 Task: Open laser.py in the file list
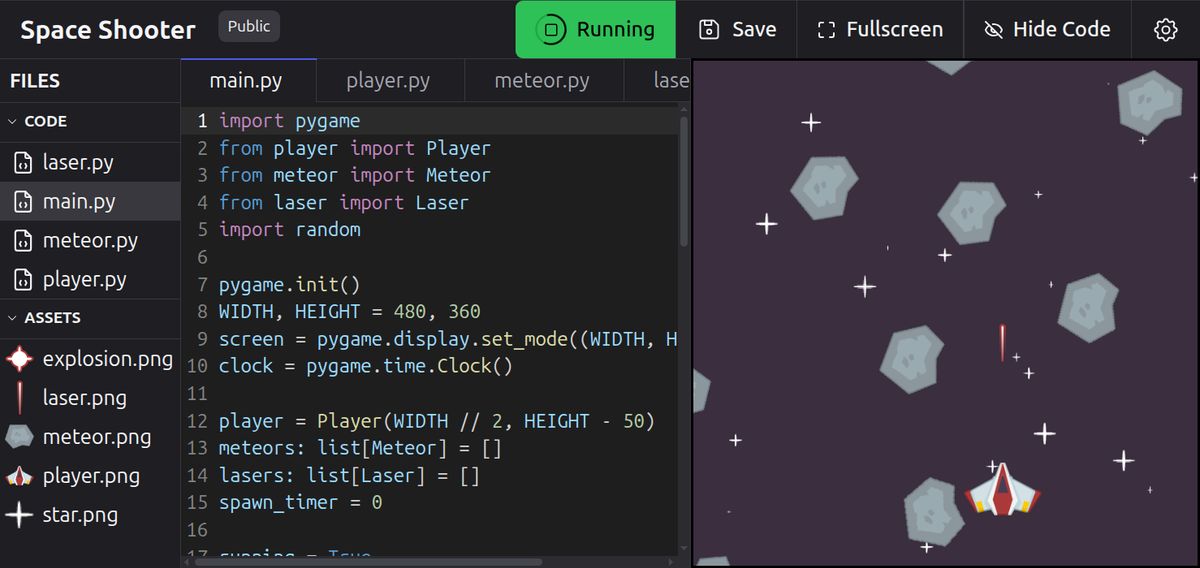[90, 162]
